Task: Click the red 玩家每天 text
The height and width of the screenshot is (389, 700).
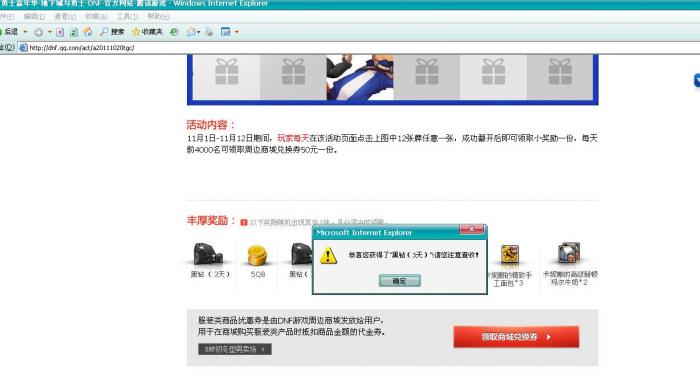Action: coord(293,138)
